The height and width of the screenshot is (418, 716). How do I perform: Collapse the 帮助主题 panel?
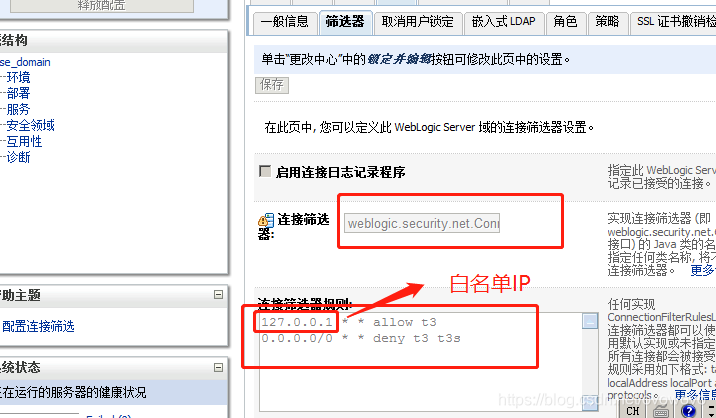tap(218, 295)
